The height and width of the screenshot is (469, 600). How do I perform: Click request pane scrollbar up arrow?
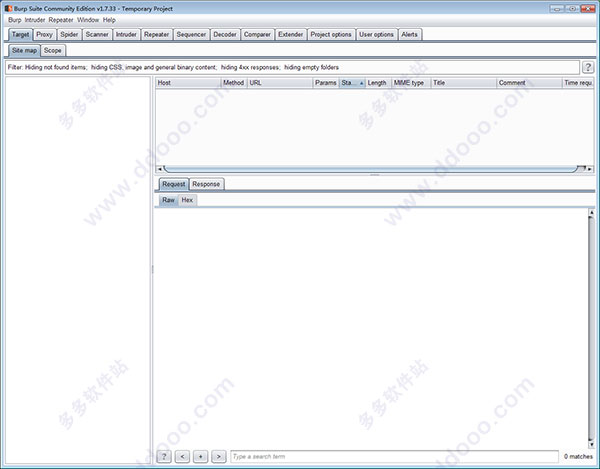pyautogui.click(x=592, y=212)
